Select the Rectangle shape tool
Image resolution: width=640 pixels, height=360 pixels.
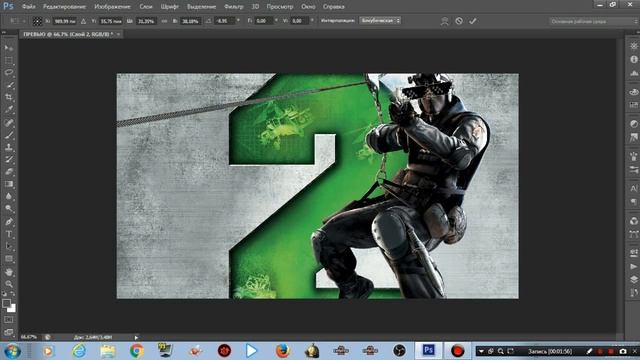(x=9, y=259)
